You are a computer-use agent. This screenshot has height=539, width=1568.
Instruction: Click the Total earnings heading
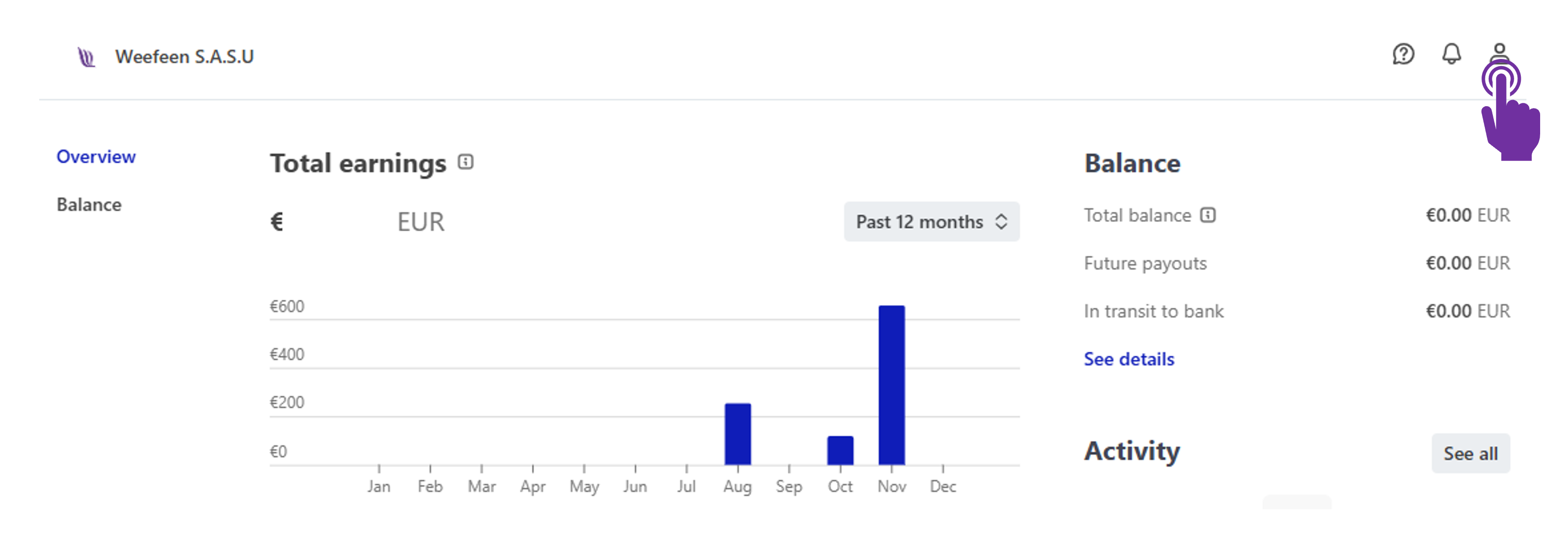[358, 163]
